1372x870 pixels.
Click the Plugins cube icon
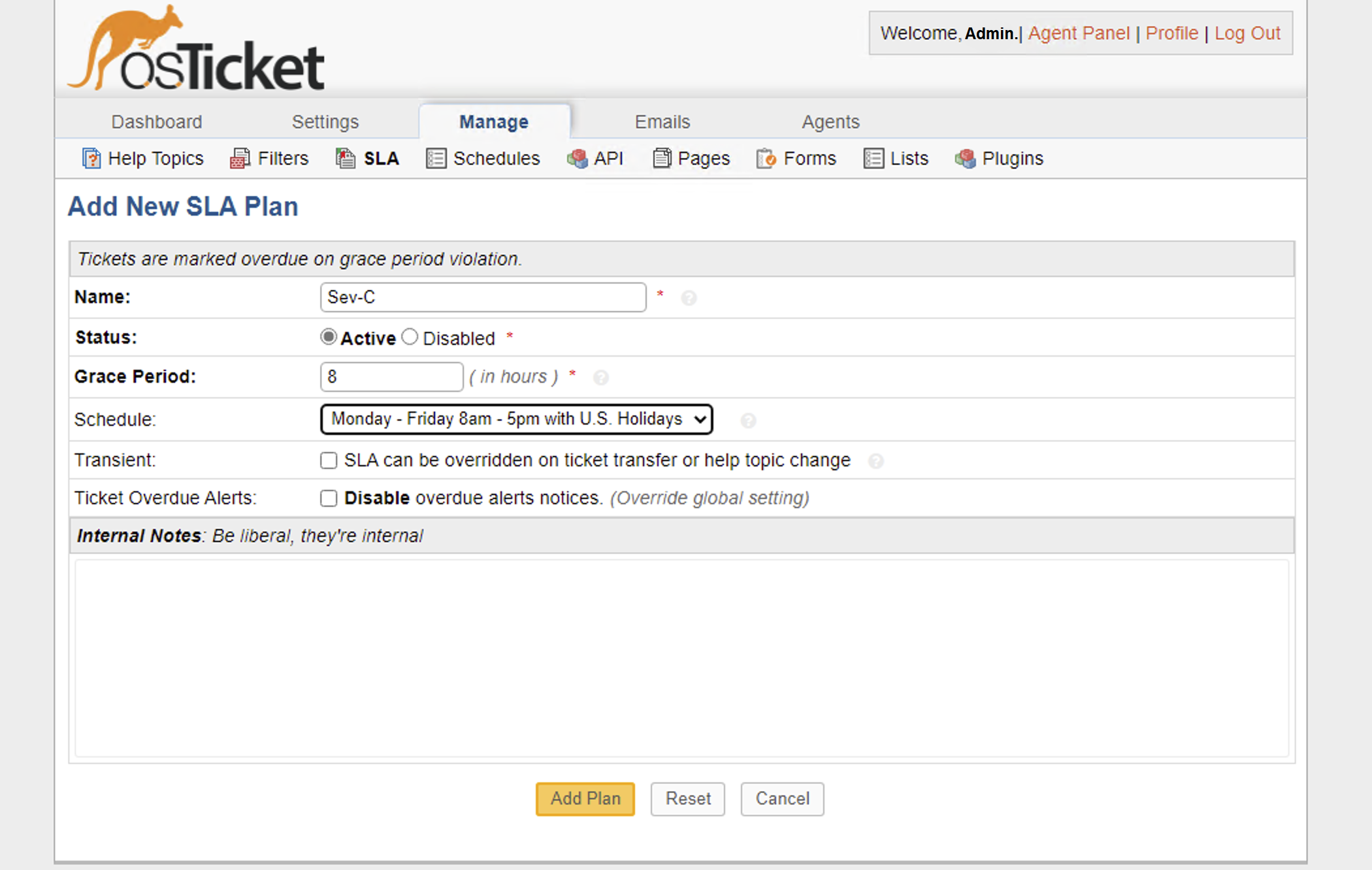click(965, 159)
